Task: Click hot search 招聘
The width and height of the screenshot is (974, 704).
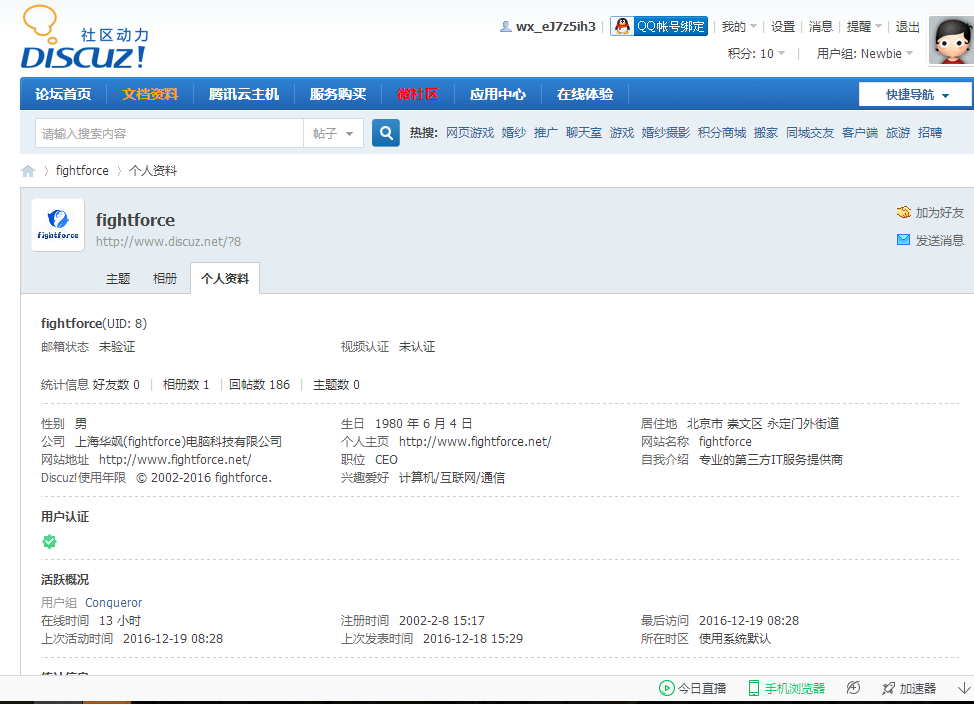Action: point(930,132)
